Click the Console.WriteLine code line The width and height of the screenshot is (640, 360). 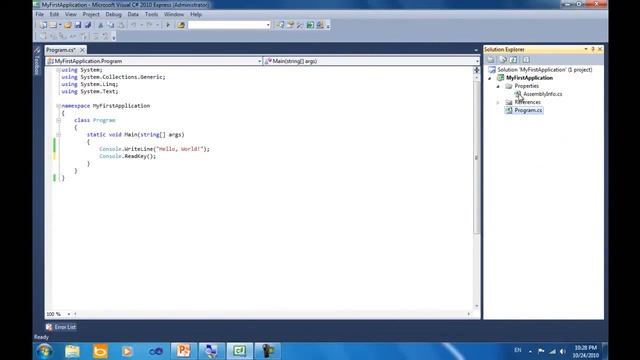(x=154, y=149)
